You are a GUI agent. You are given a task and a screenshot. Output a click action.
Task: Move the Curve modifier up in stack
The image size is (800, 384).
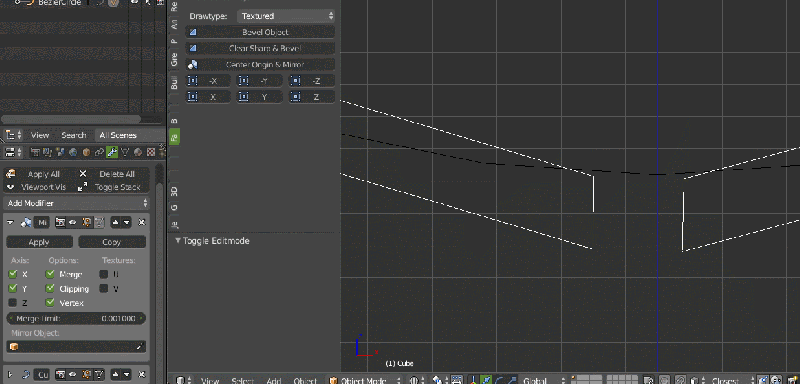(x=115, y=375)
